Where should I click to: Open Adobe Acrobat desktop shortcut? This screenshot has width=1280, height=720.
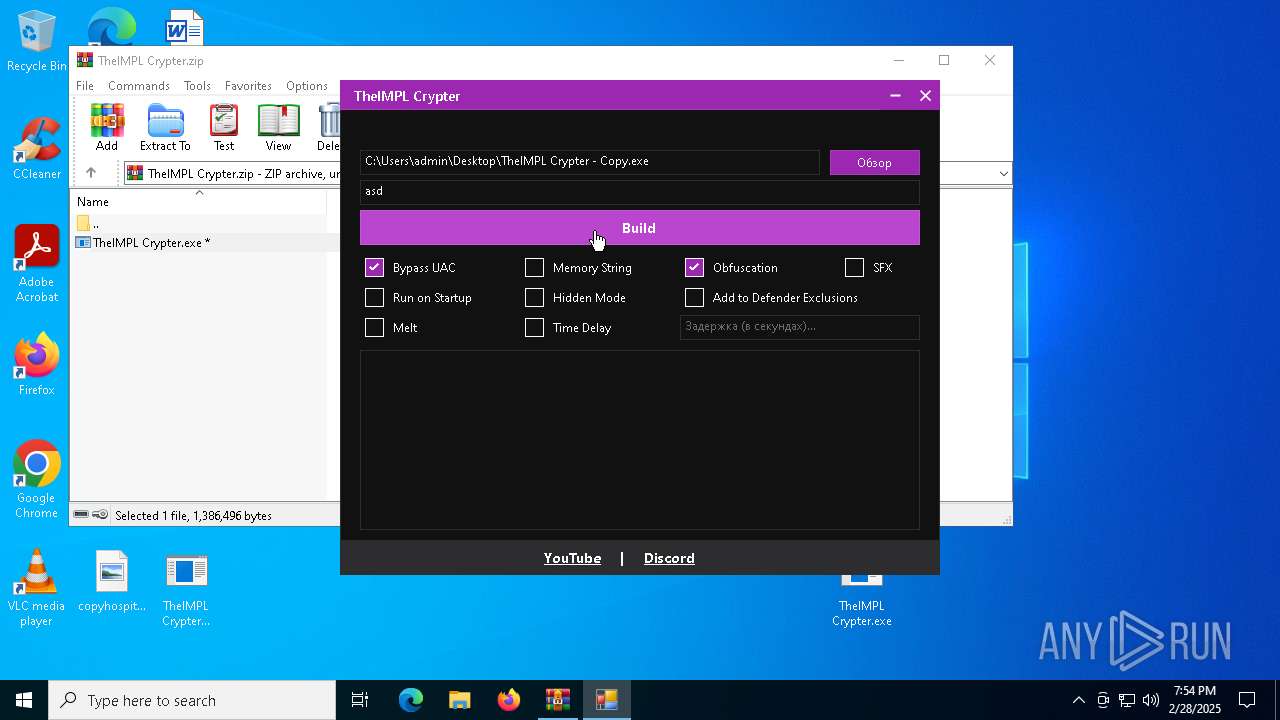pos(36,264)
